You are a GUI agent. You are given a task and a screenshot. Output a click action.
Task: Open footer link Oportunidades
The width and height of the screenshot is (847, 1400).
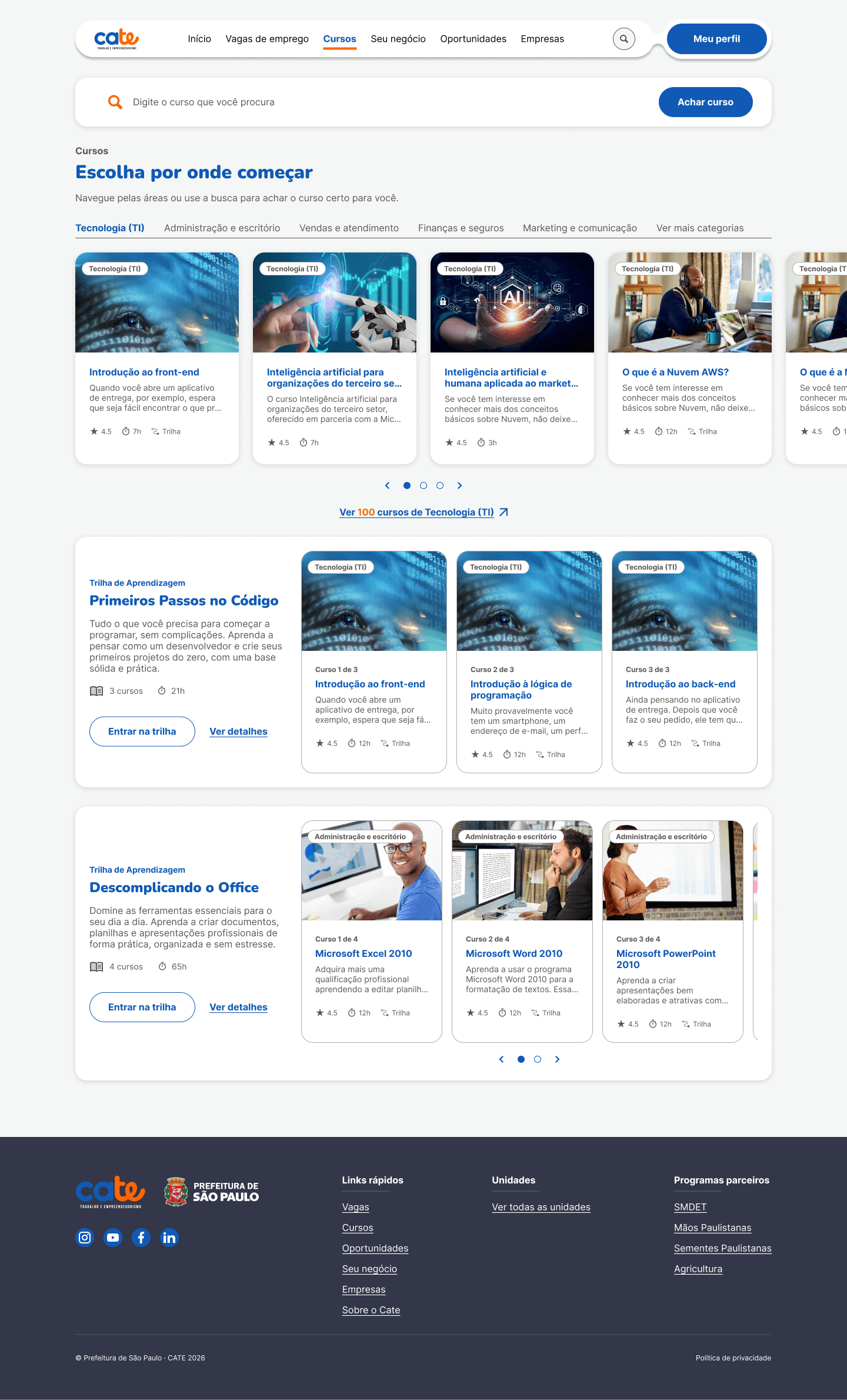(x=375, y=1248)
